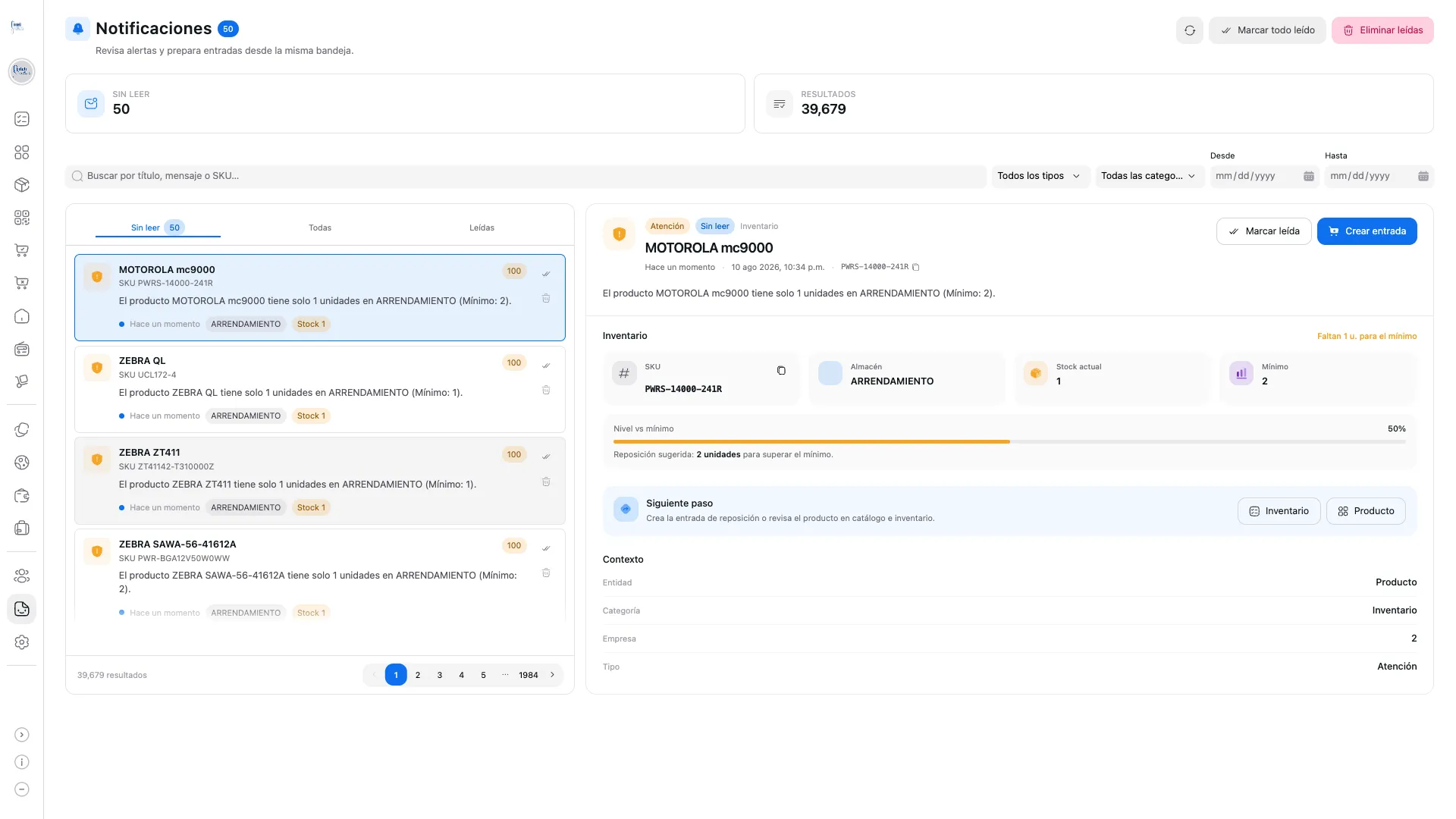Image resolution: width=1456 pixels, height=819 pixels.
Task: Open the Todos los tipos dropdown
Action: point(1040,176)
